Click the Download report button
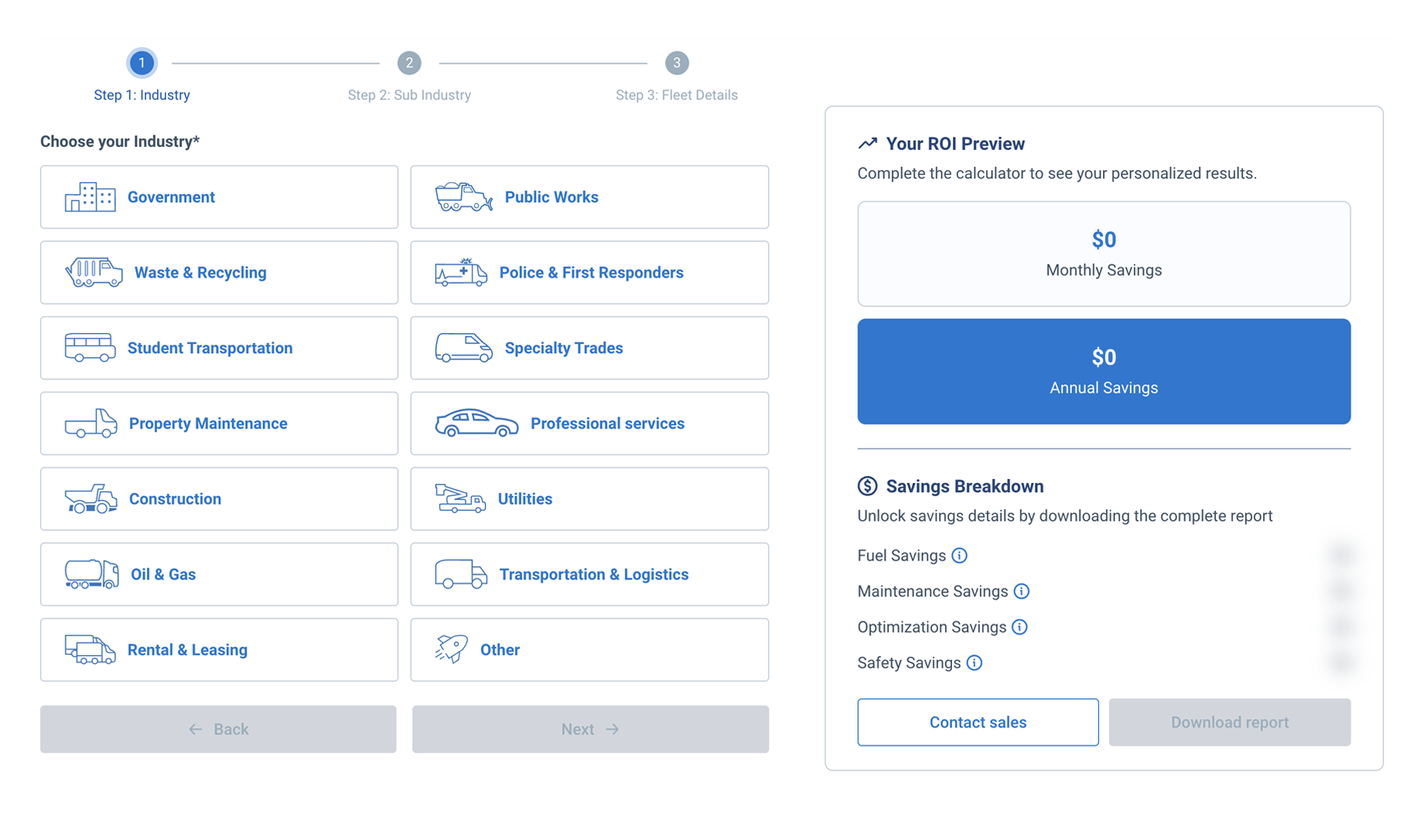 [x=1229, y=722]
